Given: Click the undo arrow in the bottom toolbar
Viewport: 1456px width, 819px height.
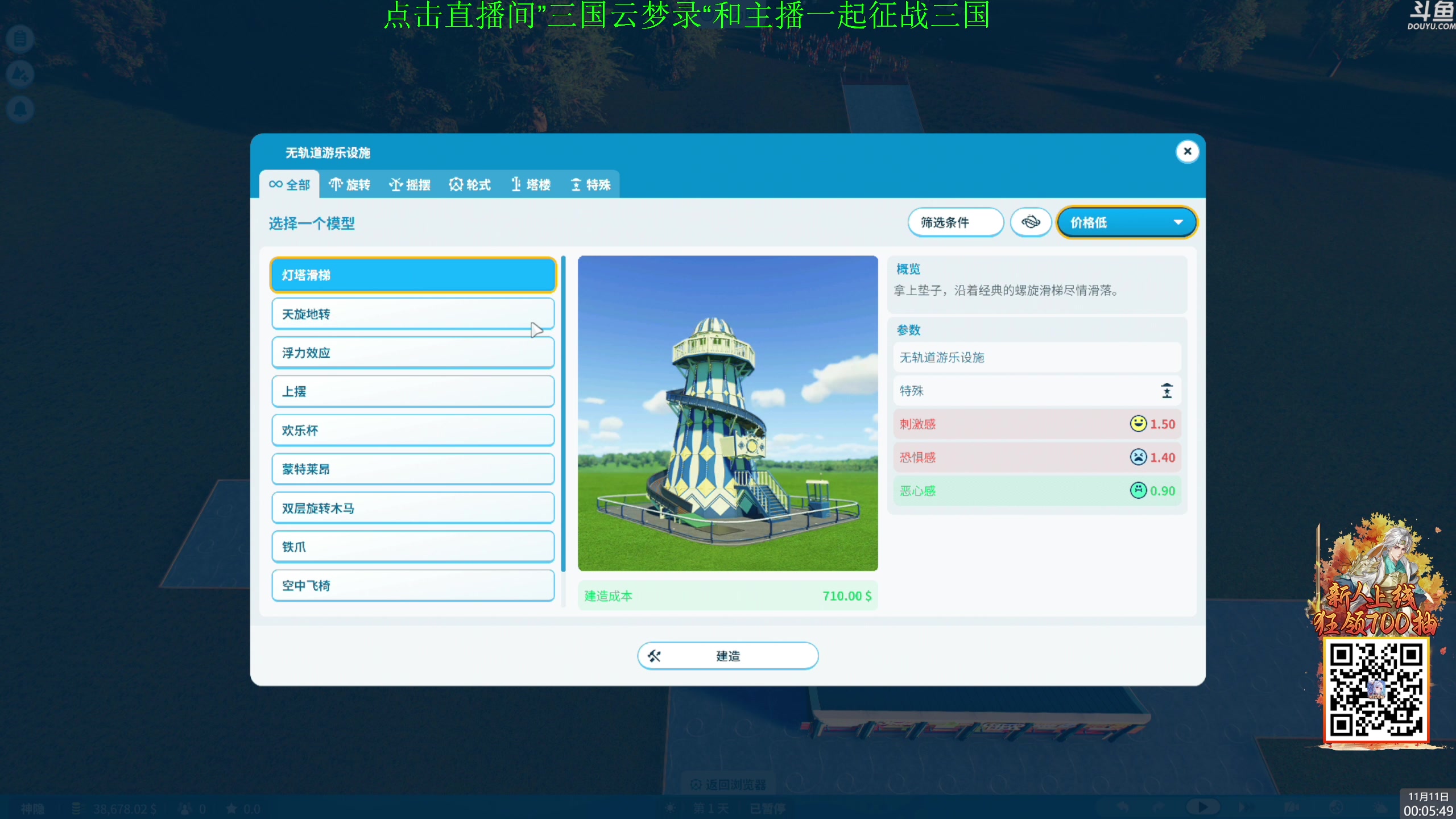Looking at the screenshot, I should coord(1124,808).
